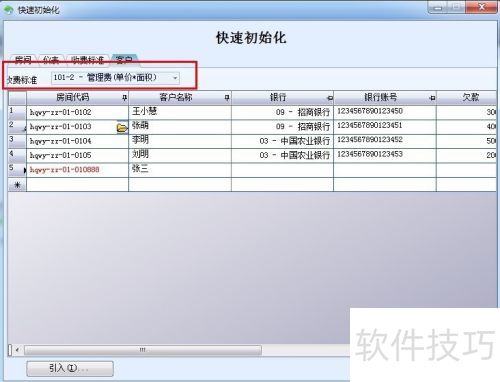Click cell hqwy-zz-01-0104
The image size is (500, 382).
(x=77, y=141)
